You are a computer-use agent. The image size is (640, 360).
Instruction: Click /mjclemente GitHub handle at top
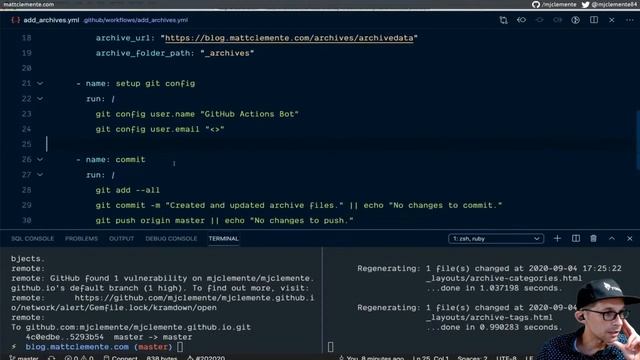pos(559,4)
